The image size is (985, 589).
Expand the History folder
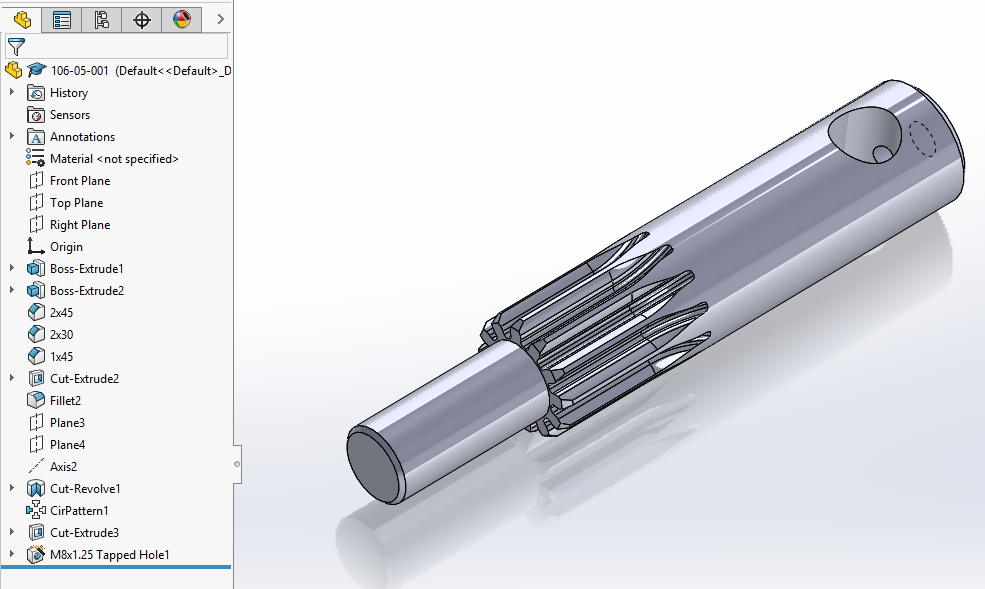[12, 92]
